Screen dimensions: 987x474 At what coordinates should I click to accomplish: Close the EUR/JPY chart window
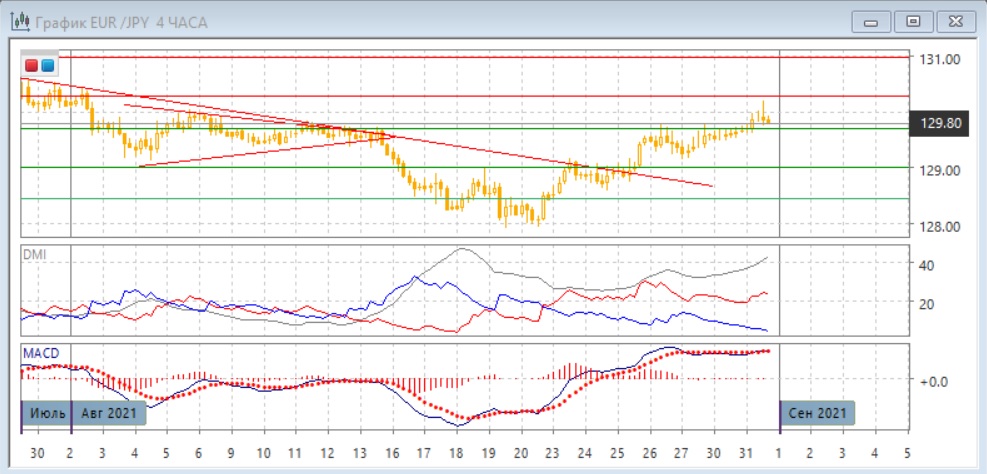tap(952, 21)
